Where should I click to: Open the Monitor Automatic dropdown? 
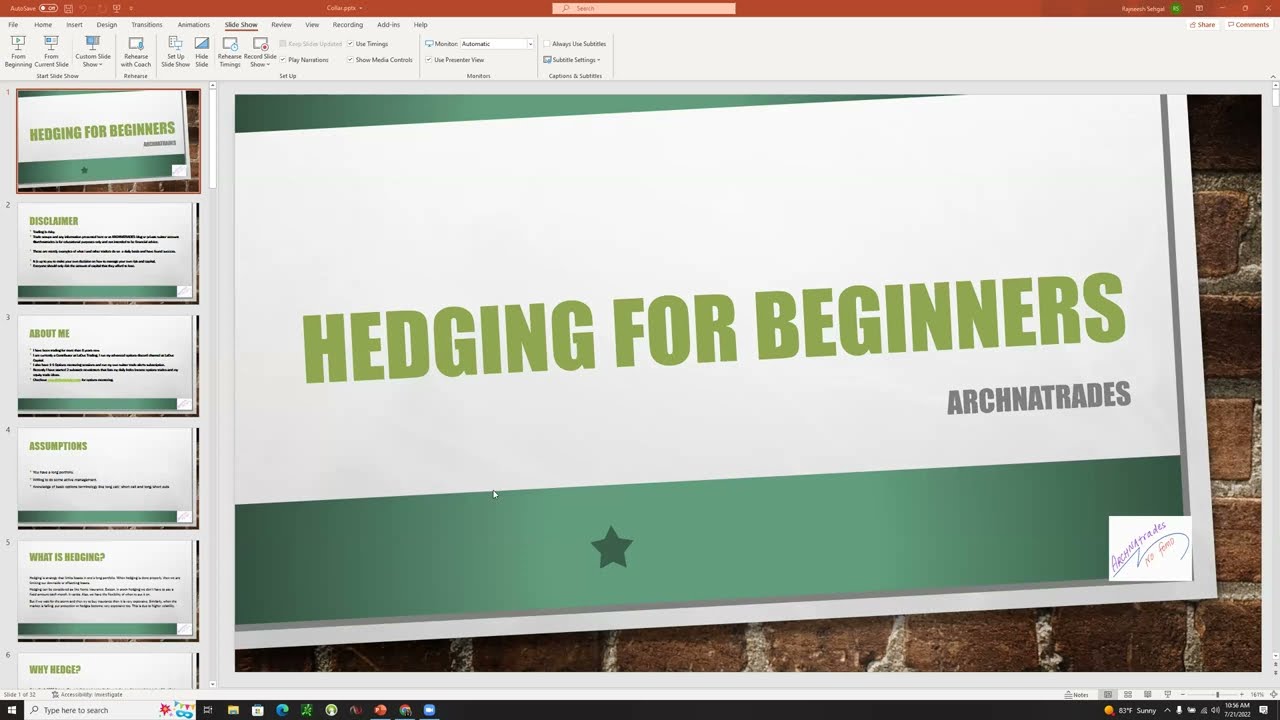[497, 44]
